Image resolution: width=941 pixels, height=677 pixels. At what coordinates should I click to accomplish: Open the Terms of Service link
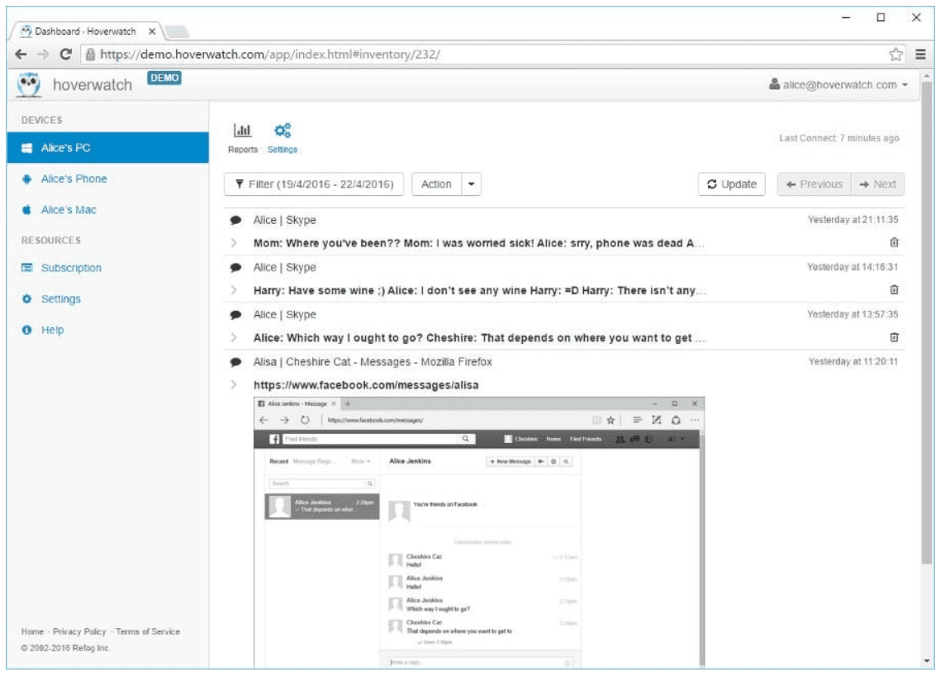[x=148, y=631]
